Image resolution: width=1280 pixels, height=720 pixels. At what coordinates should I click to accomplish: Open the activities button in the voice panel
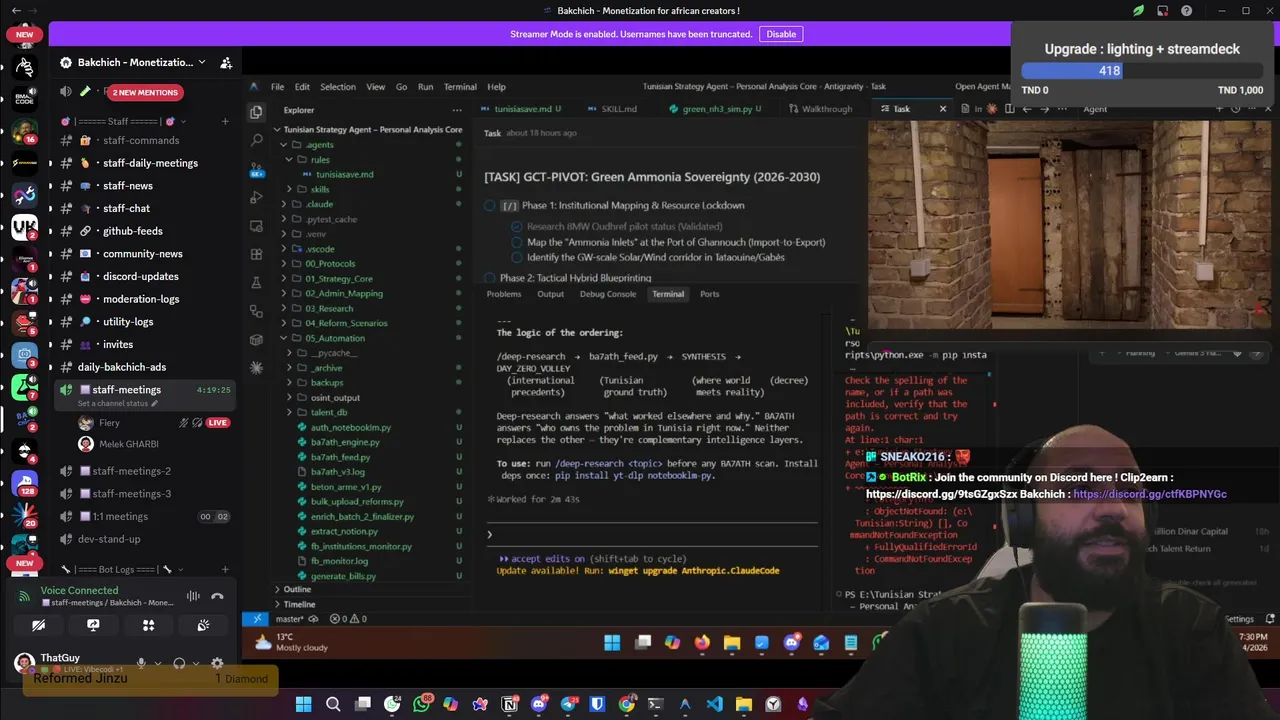[148, 625]
